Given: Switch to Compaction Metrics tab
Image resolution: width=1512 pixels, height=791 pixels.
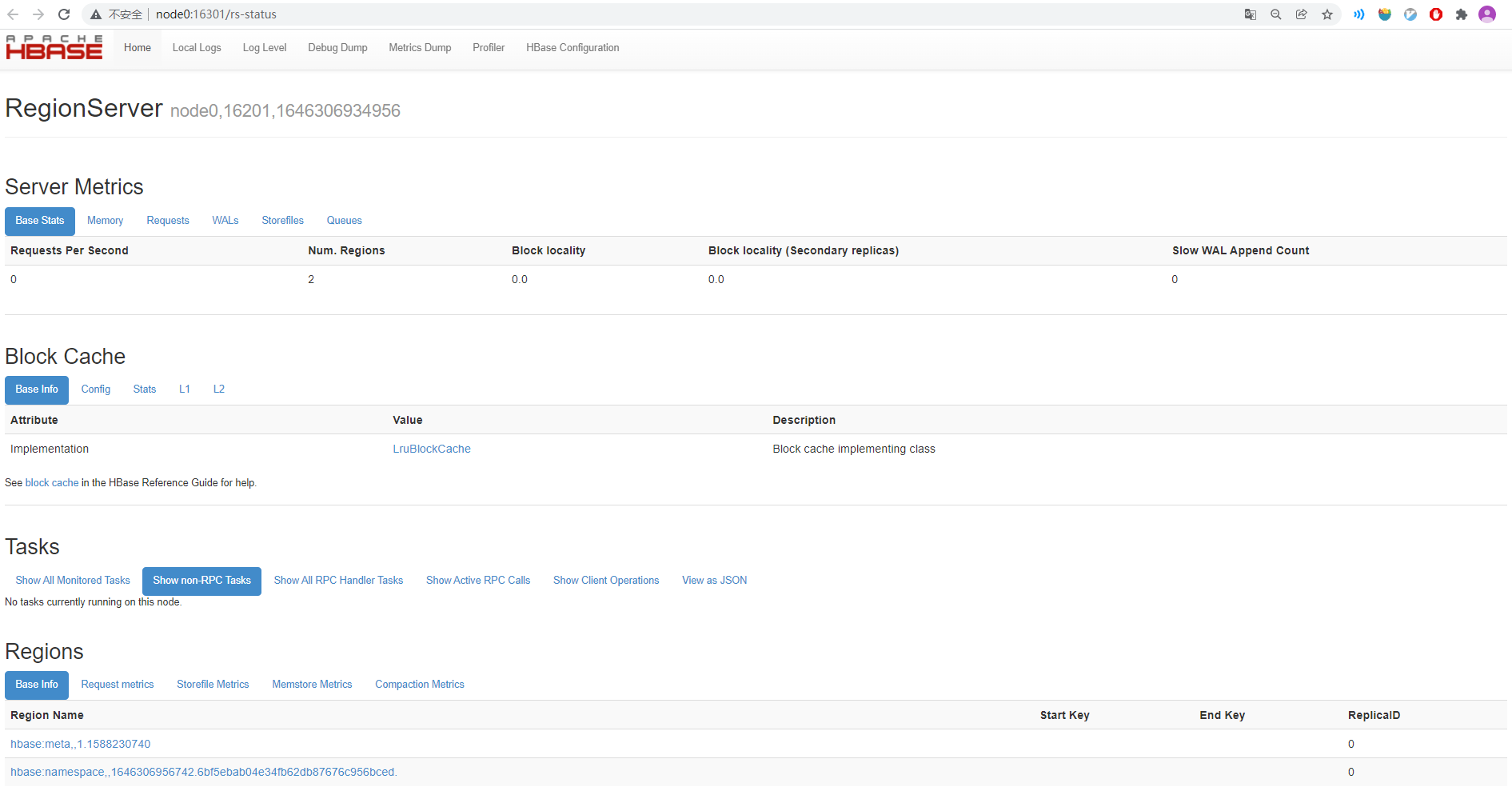Looking at the screenshot, I should pos(420,685).
